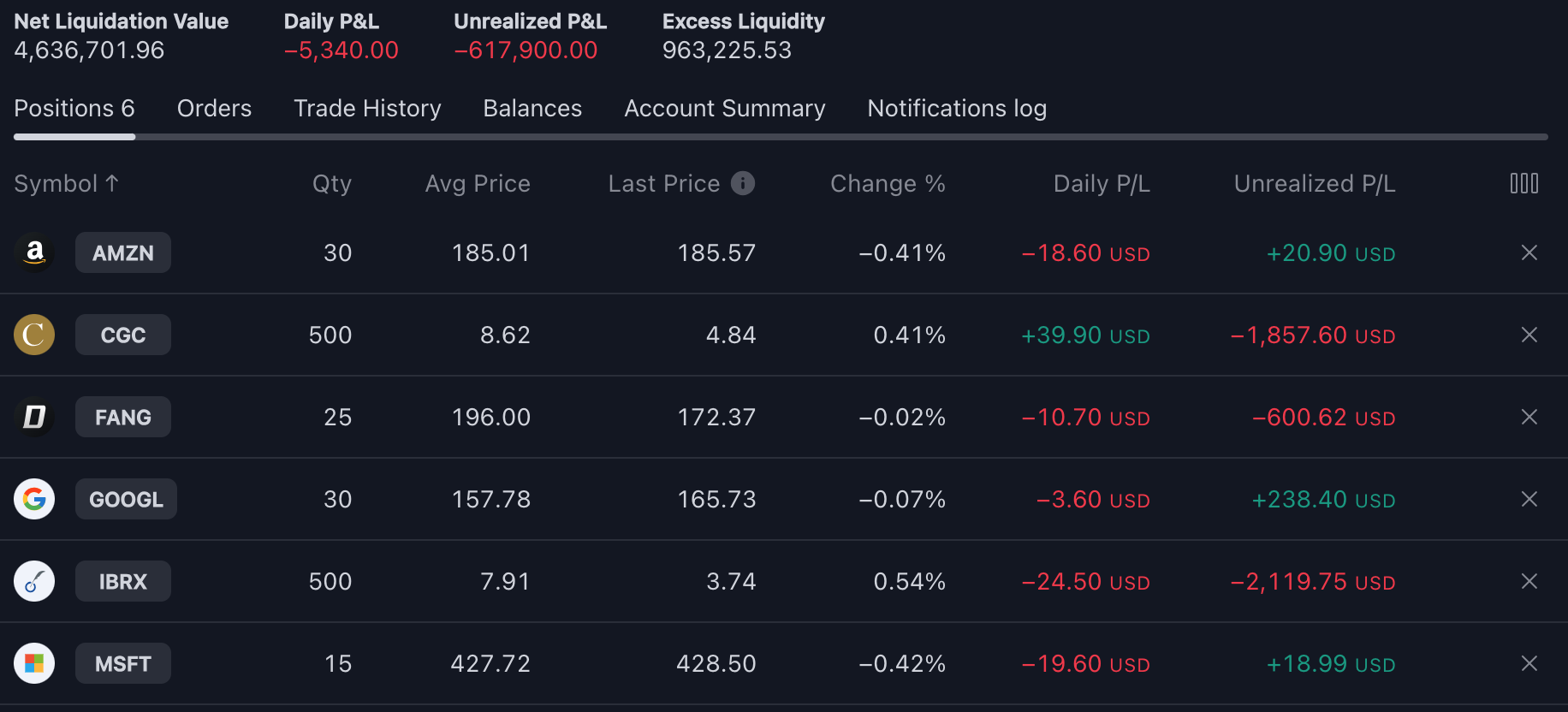Open the Notifications log tab
Image resolution: width=1568 pixels, height=712 pixels.
(956, 109)
